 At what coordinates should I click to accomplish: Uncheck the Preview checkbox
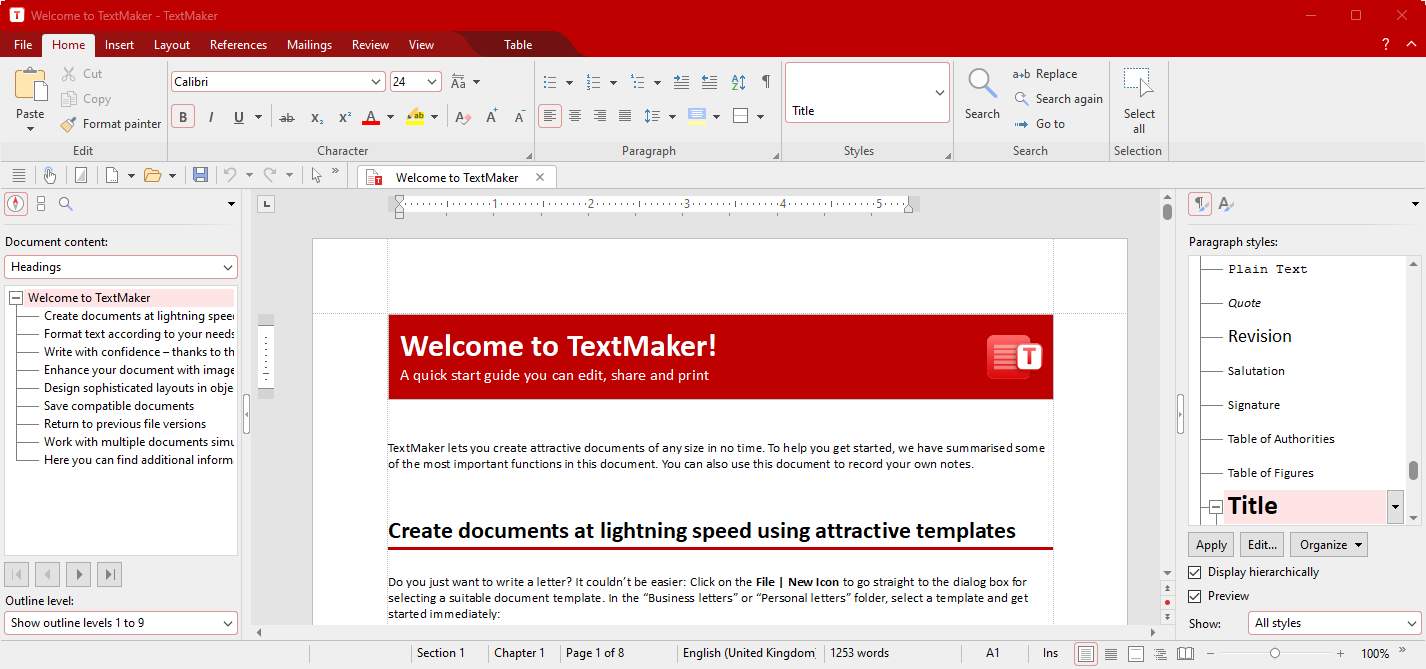pyautogui.click(x=1194, y=596)
